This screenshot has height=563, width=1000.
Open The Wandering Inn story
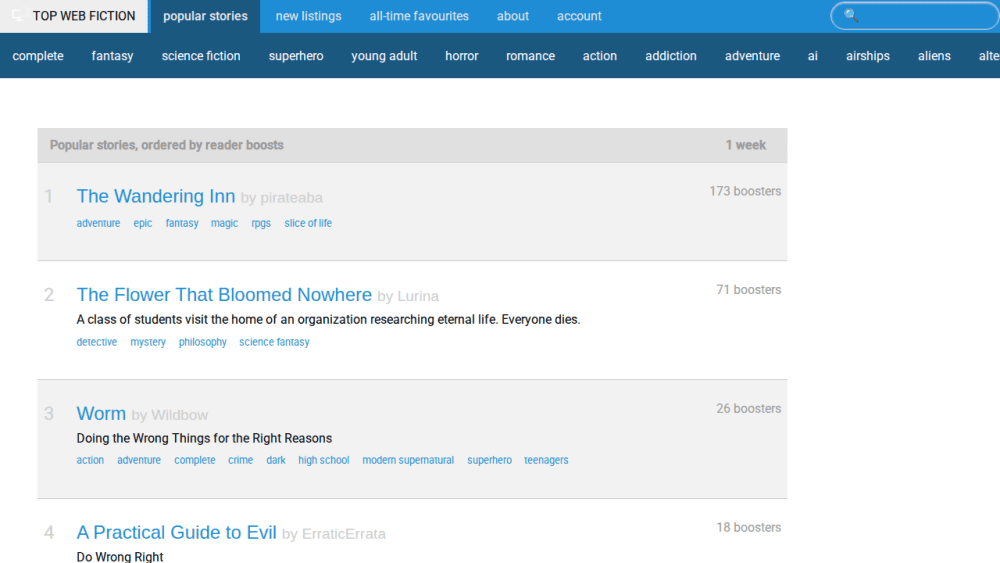coord(156,196)
